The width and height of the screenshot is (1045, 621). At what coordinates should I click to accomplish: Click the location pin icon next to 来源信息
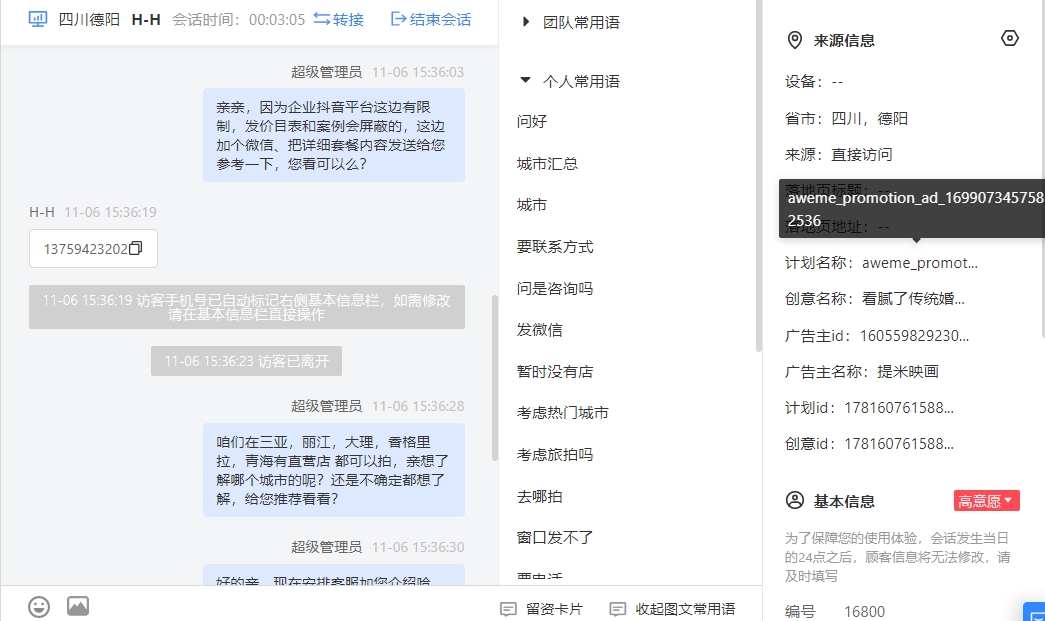794,40
